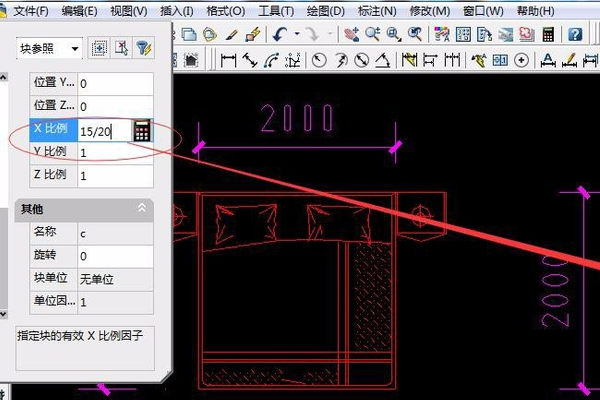Select the Center Mark tool
The height and width of the screenshot is (400, 600).
point(521,60)
